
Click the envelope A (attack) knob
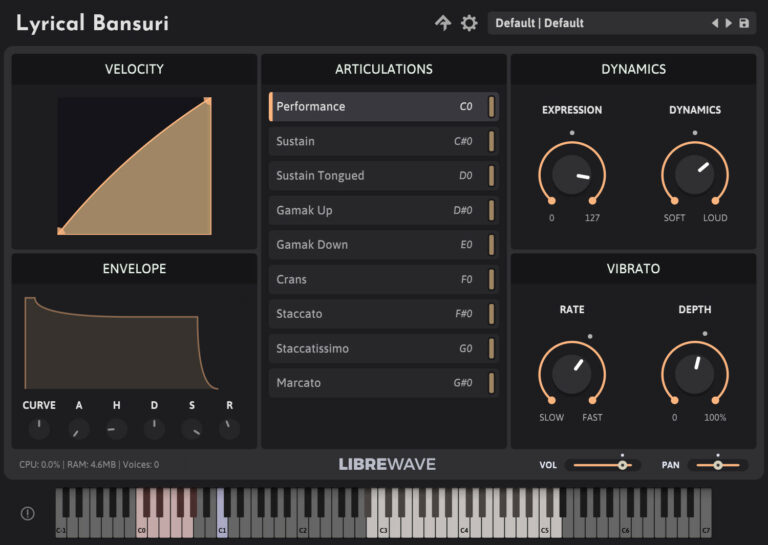coord(79,428)
